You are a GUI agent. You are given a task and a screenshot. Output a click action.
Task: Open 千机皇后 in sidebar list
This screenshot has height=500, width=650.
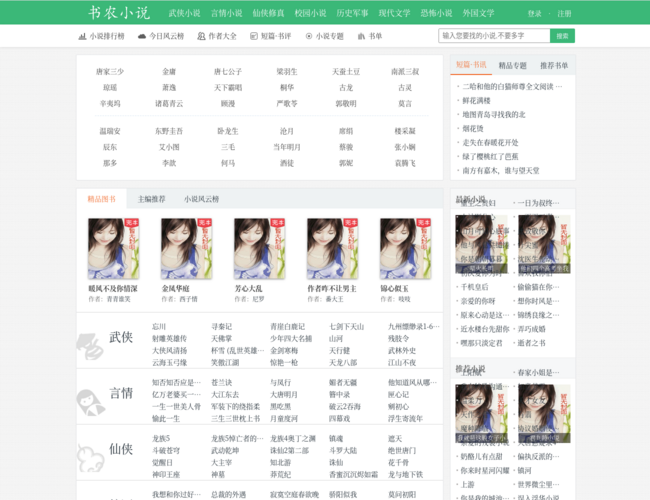coord(475,287)
